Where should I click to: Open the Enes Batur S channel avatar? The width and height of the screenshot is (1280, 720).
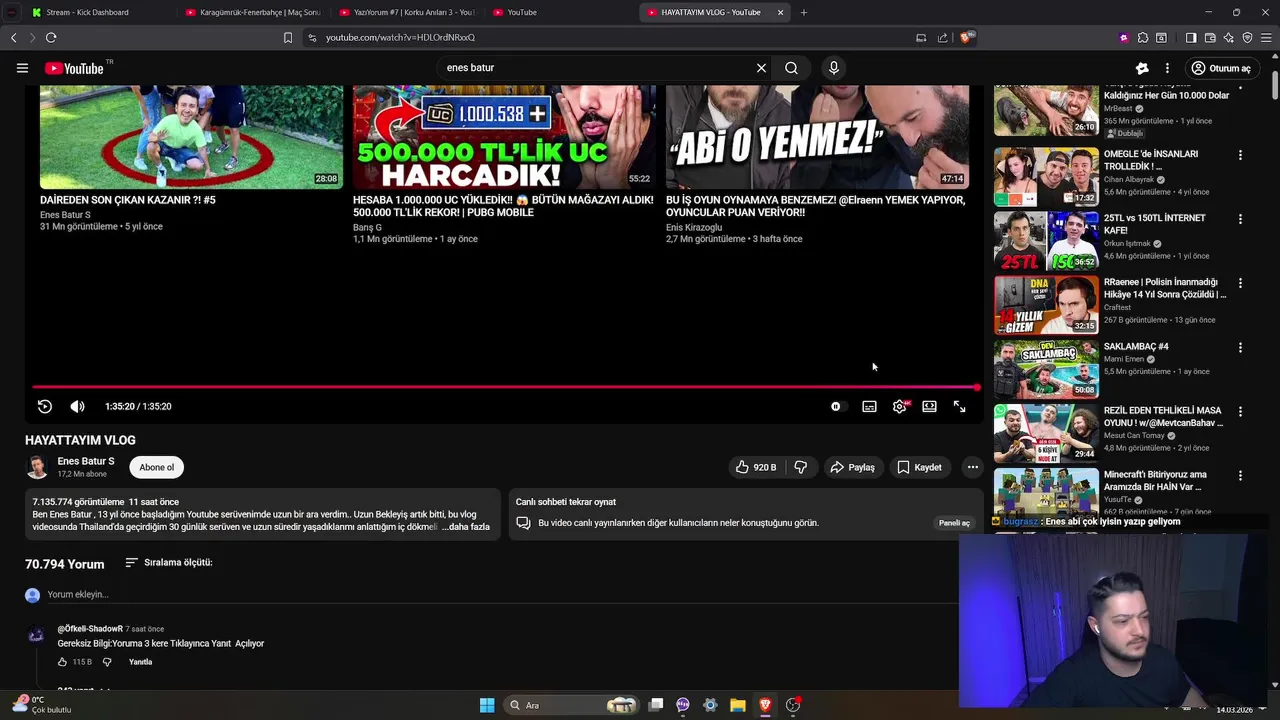click(x=37, y=467)
